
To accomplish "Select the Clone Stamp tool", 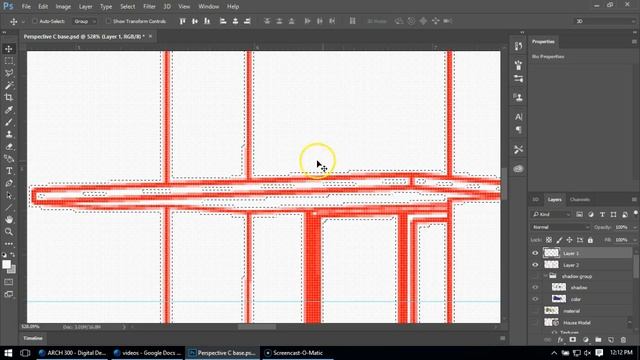I will (x=9, y=134).
